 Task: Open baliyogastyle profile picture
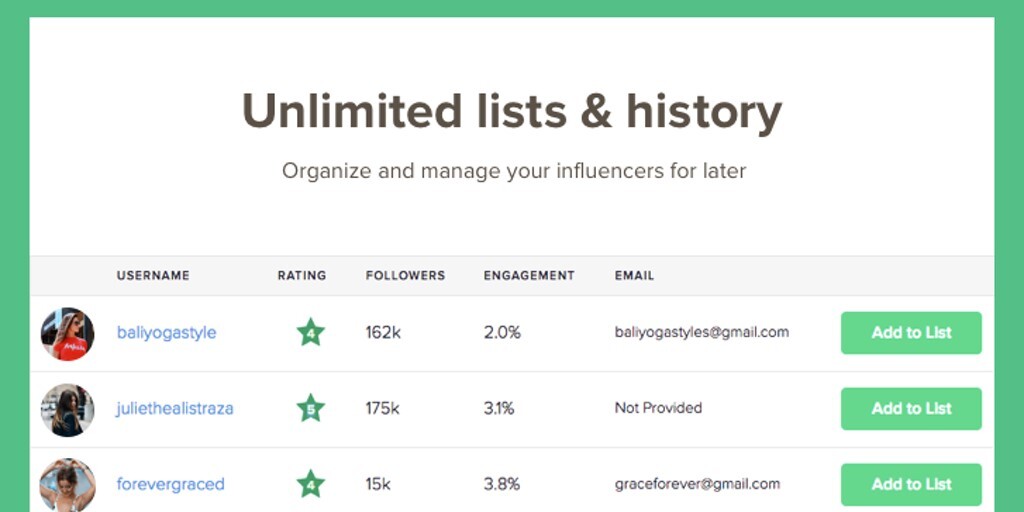tap(67, 334)
